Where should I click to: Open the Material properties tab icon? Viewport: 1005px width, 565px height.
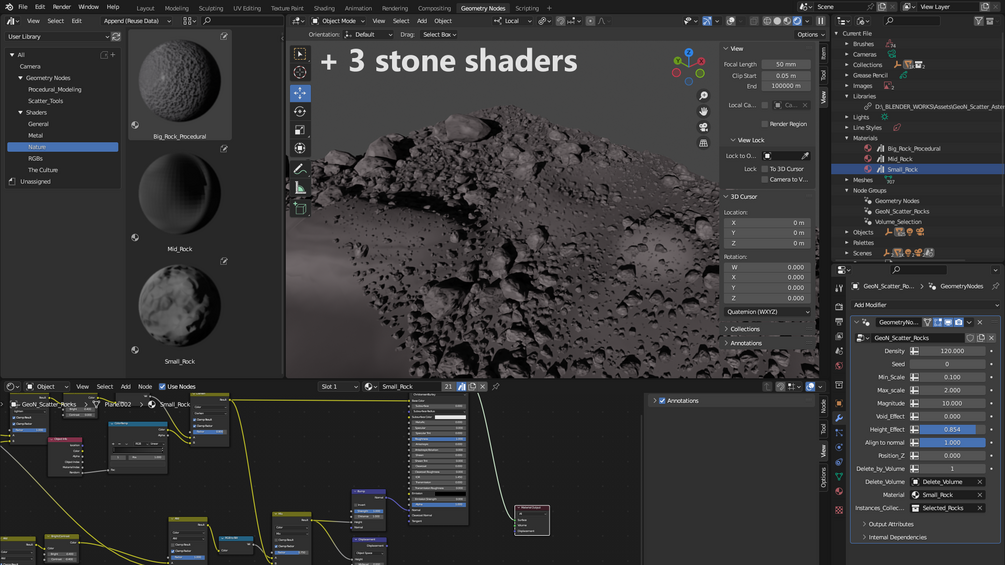click(x=839, y=491)
